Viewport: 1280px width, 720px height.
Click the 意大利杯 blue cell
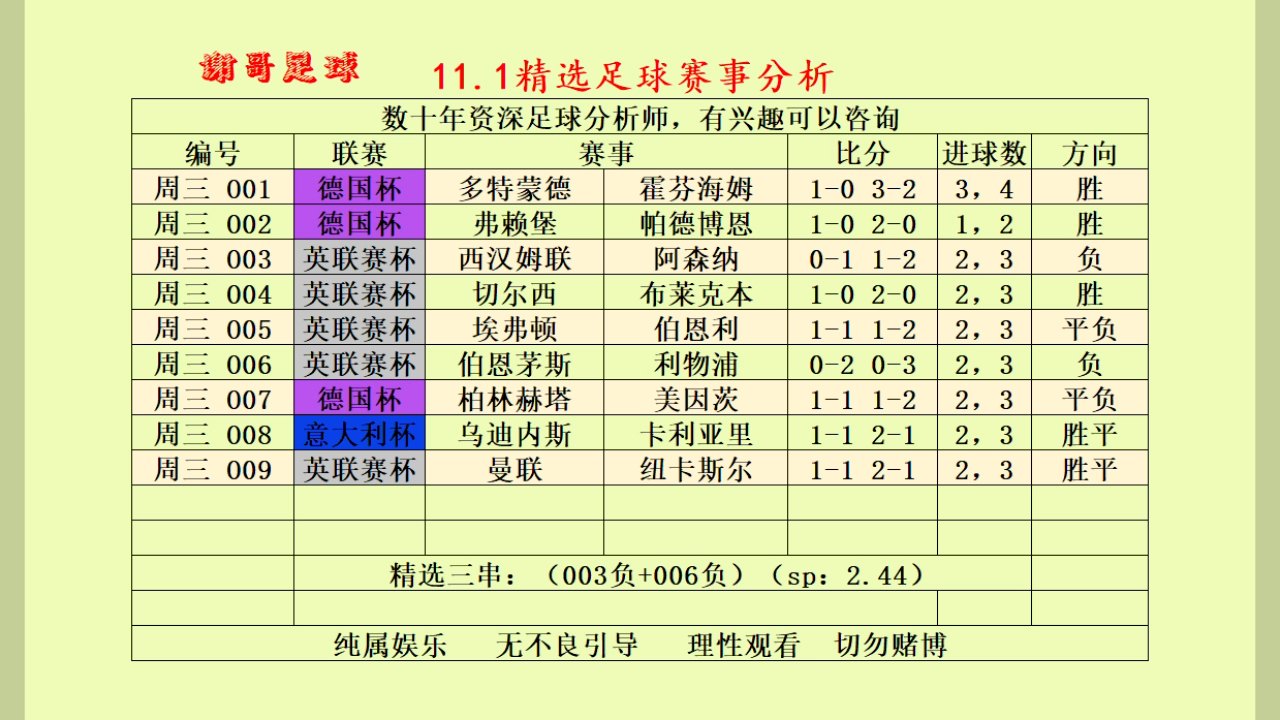tap(359, 434)
